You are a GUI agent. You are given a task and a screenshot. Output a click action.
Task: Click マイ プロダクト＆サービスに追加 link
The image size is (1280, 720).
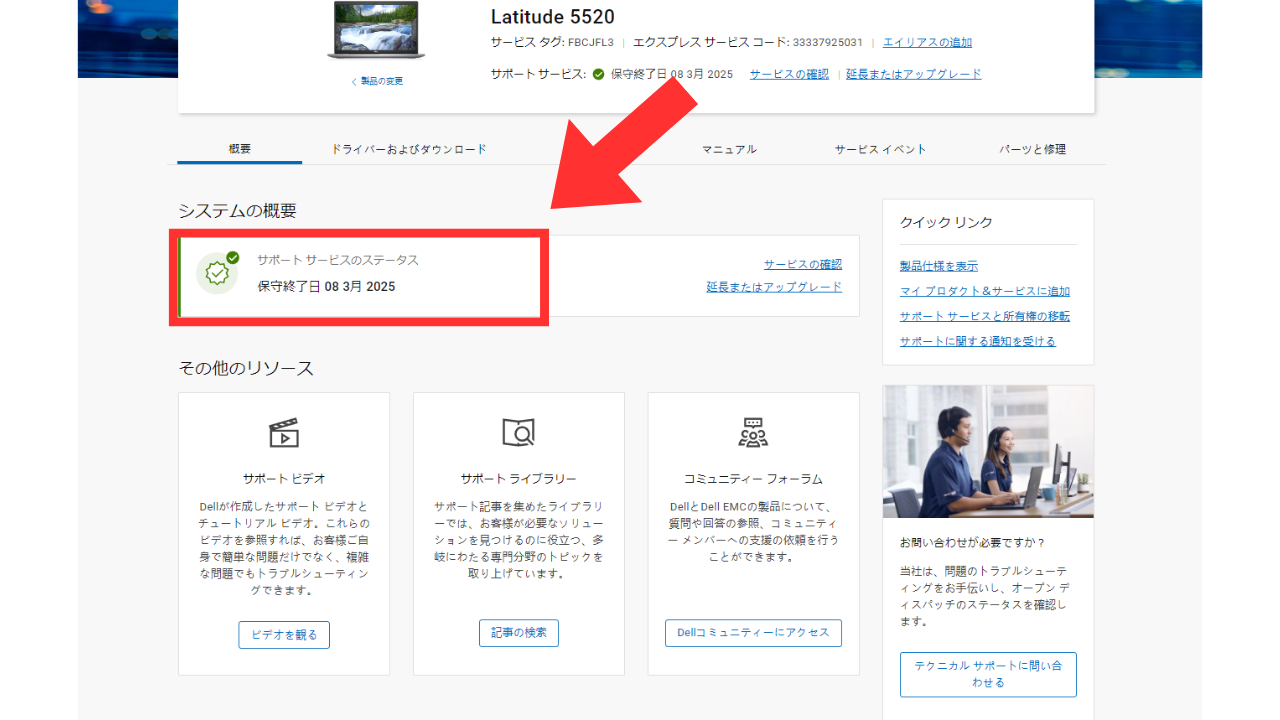(x=984, y=291)
